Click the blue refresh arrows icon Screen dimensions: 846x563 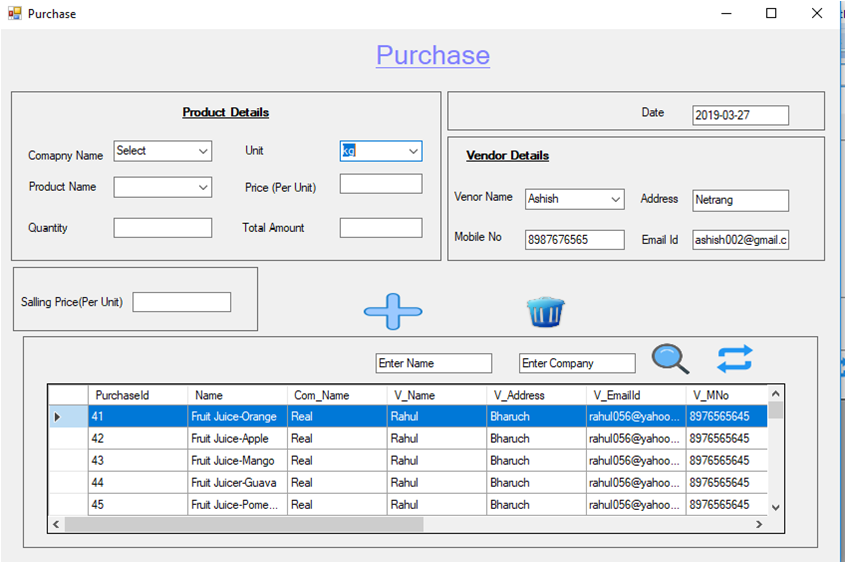(x=734, y=359)
